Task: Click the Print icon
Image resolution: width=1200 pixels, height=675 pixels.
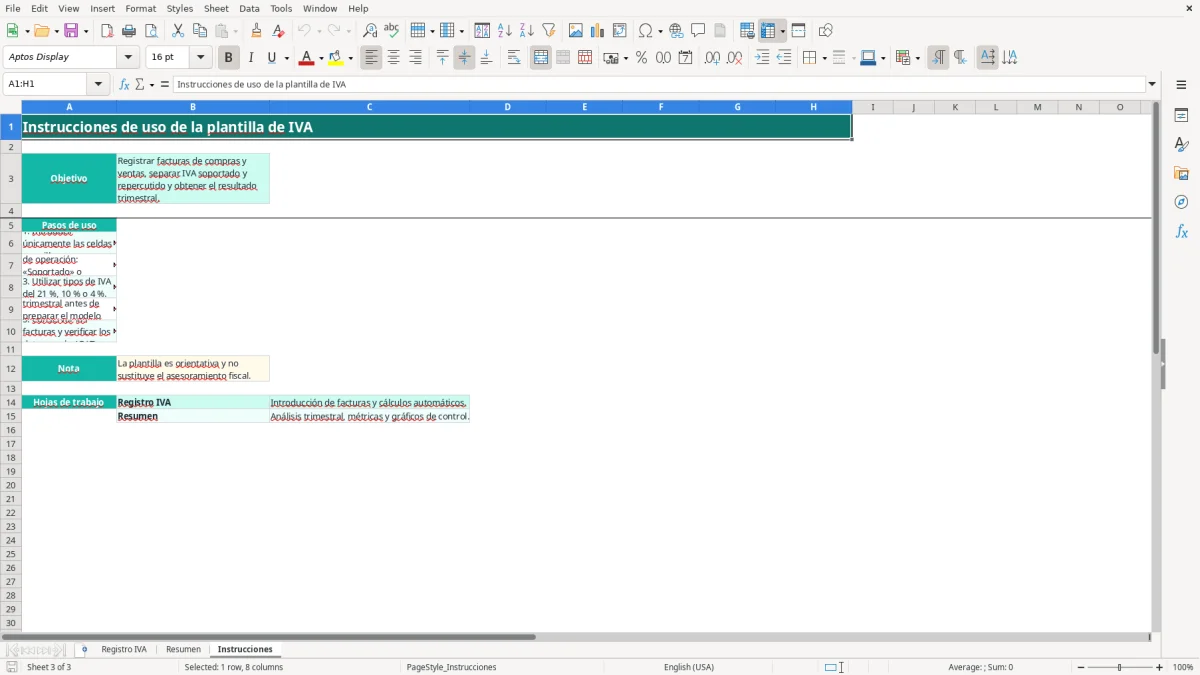Action: tap(129, 31)
